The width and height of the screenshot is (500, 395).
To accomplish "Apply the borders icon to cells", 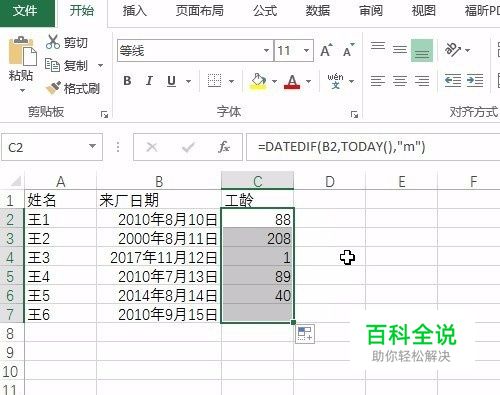I will tap(214, 81).
